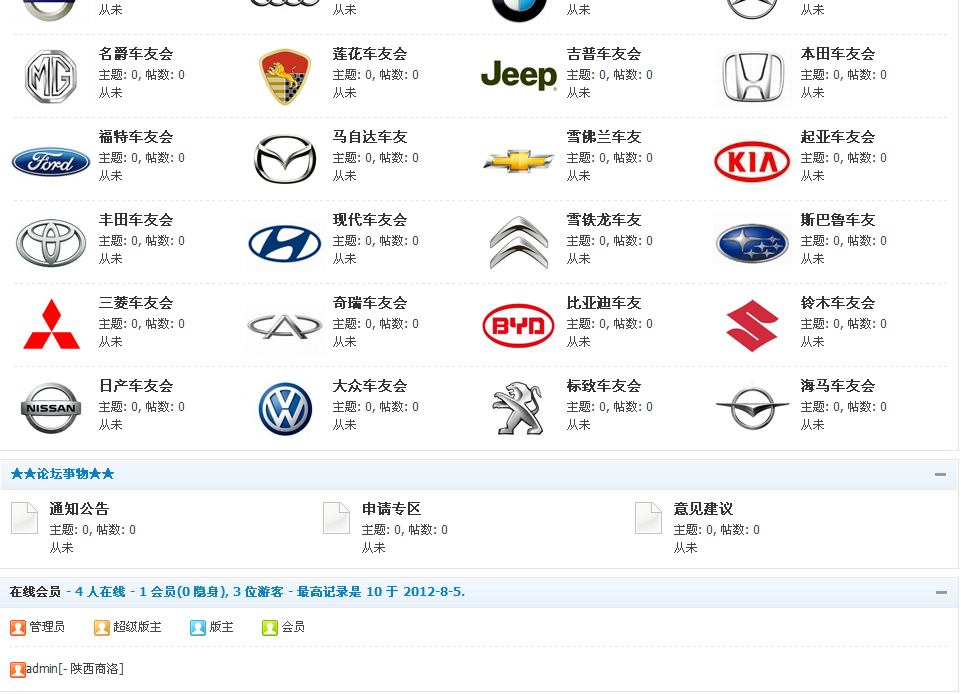Go to 雪铁龙车友 board
The image size is (961, 694).
click(x=604, y=219)
